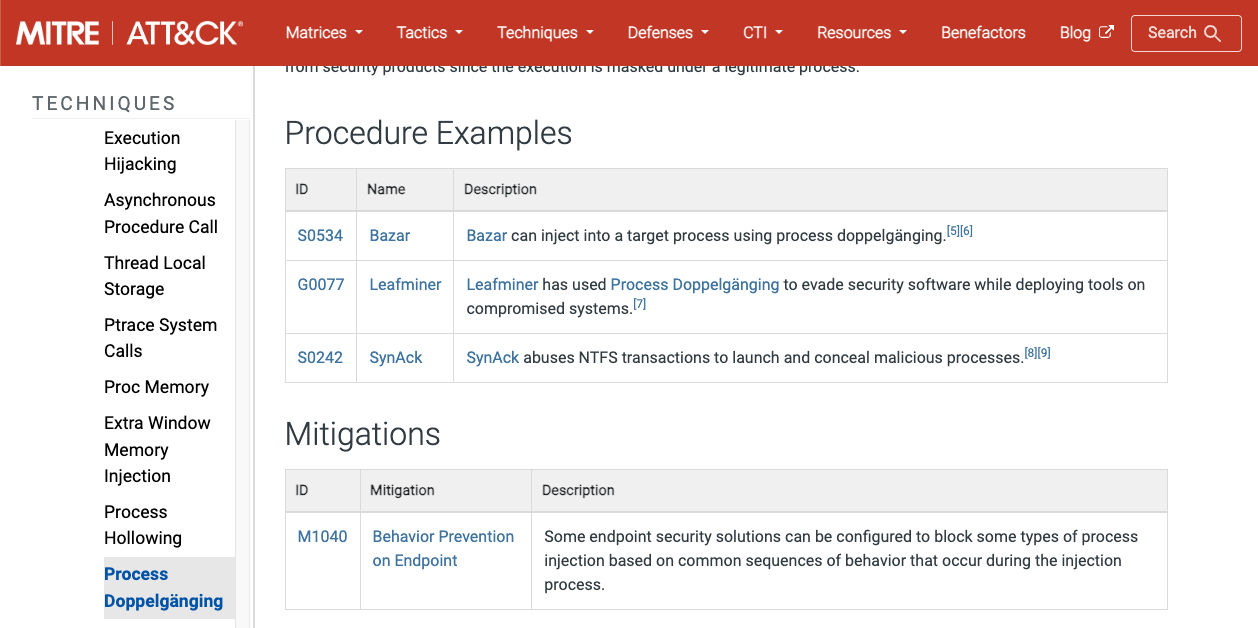Image resolution: width=1258 pixels, height=628 pixels.
Task: Open citation reference [9]
Action: pos(1044,353)
